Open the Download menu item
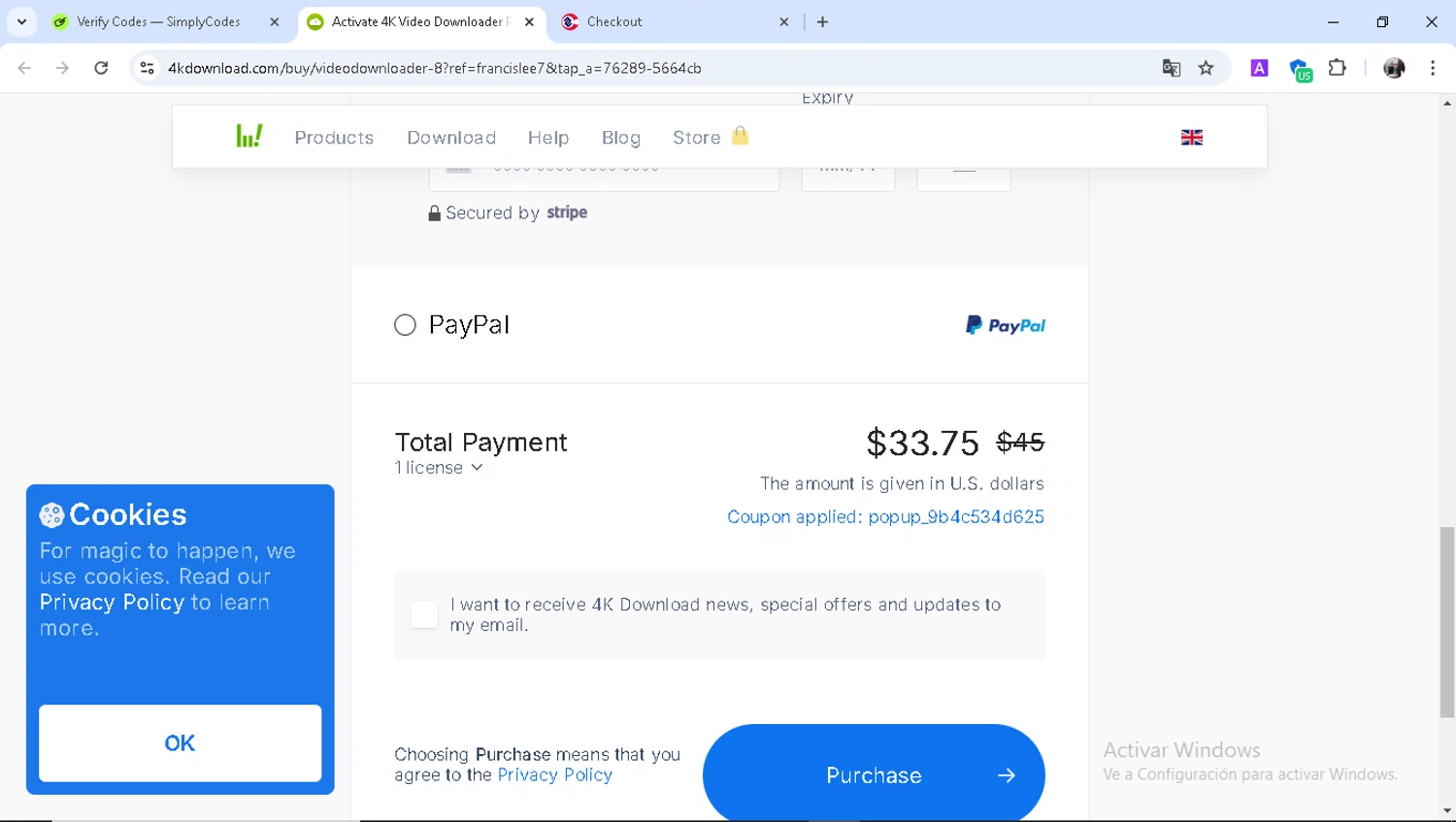The height and width of the screenshot is (822, 1456). click(451, 138)
